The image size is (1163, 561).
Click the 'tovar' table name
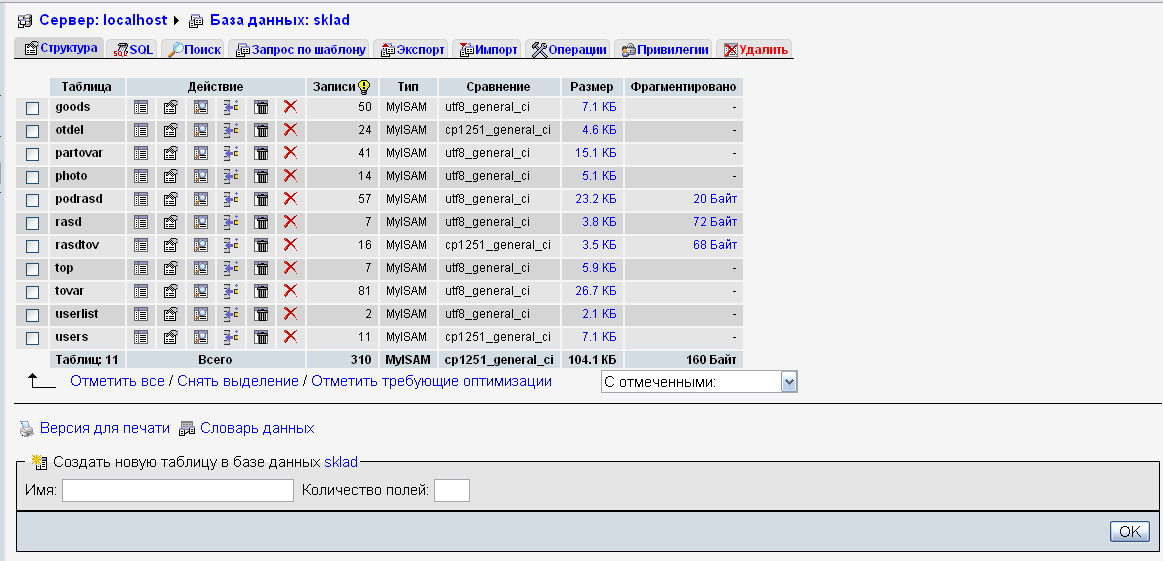coord(70,291)
